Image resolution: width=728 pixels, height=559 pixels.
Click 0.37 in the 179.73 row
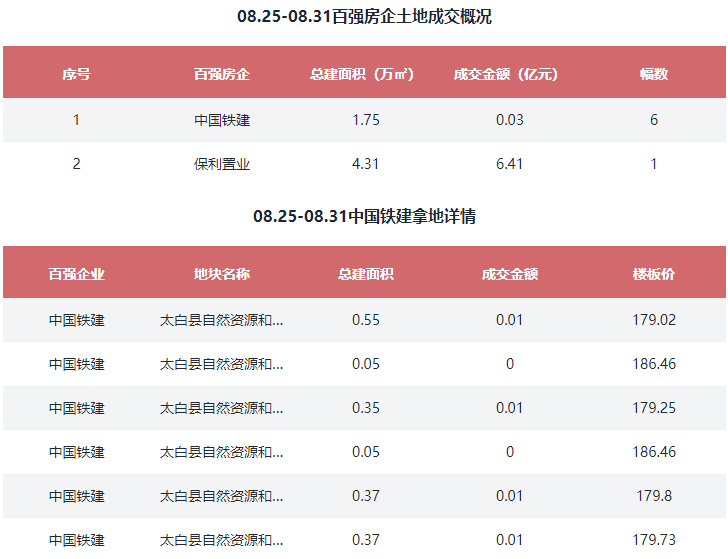point(366,540)
